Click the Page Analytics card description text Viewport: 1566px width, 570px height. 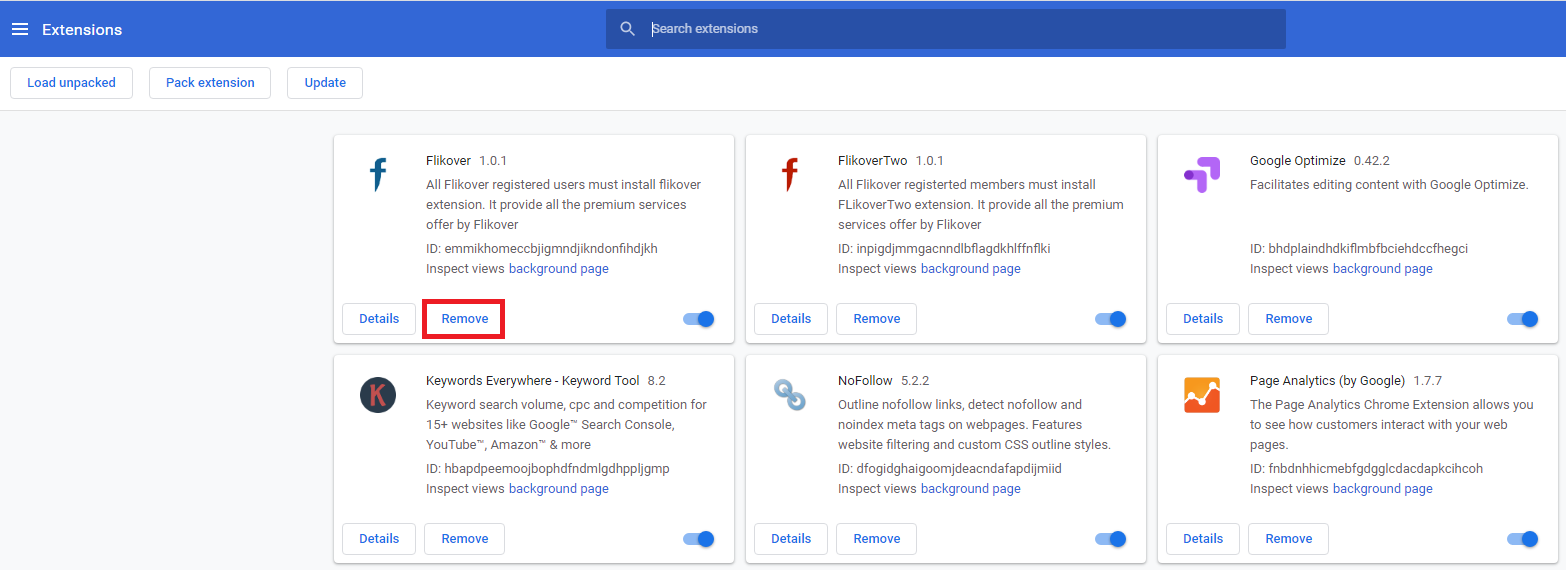1392,425
